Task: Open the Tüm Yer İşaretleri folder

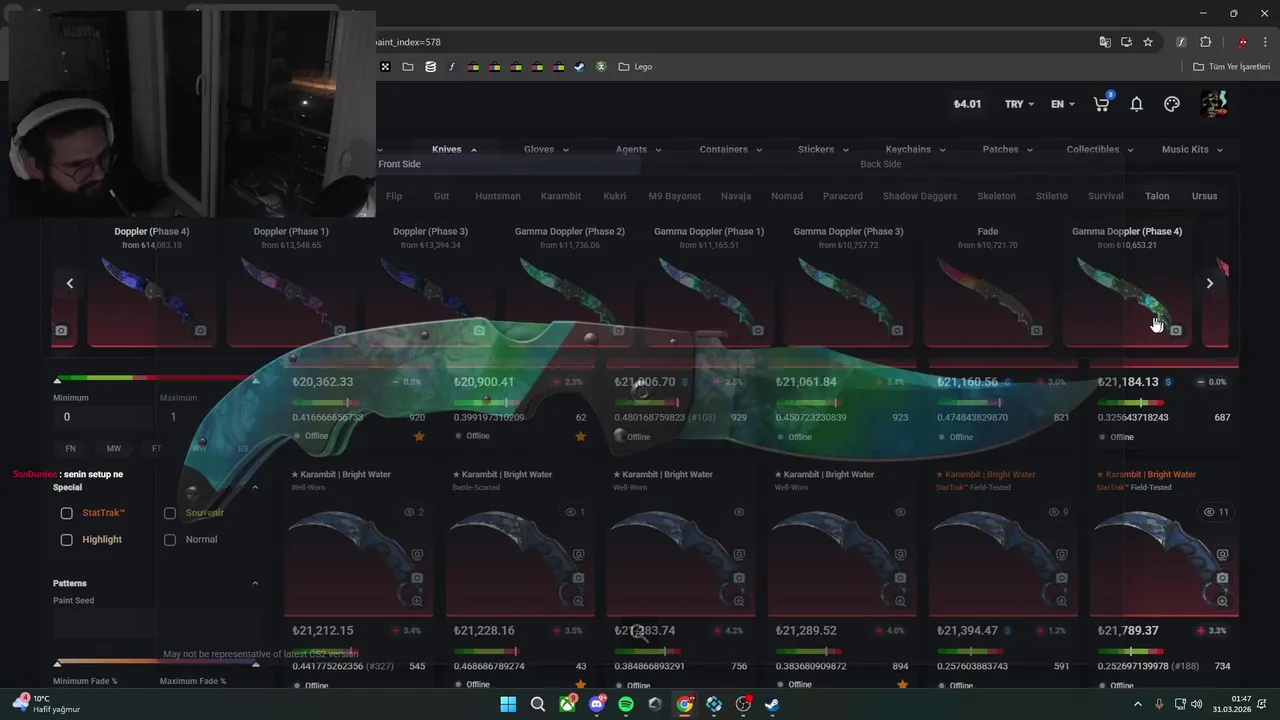Action: pyautogui.click(x=1231, y=67)
